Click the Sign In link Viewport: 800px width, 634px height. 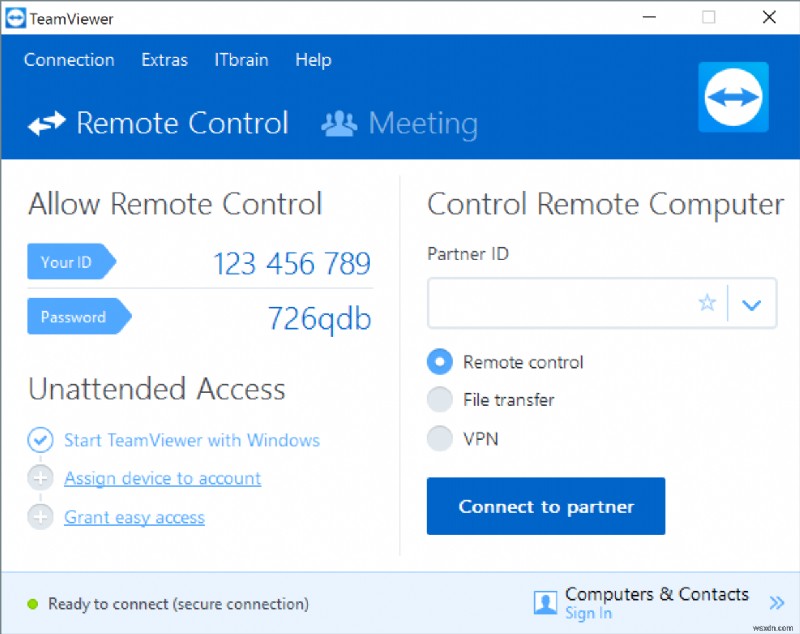point(587,613)
